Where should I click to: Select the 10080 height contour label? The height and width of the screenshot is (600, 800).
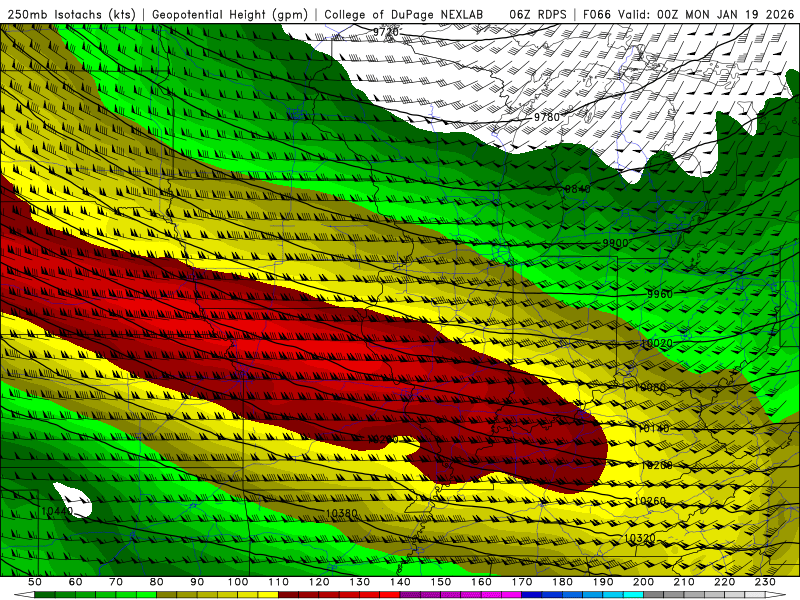(650, 388)
